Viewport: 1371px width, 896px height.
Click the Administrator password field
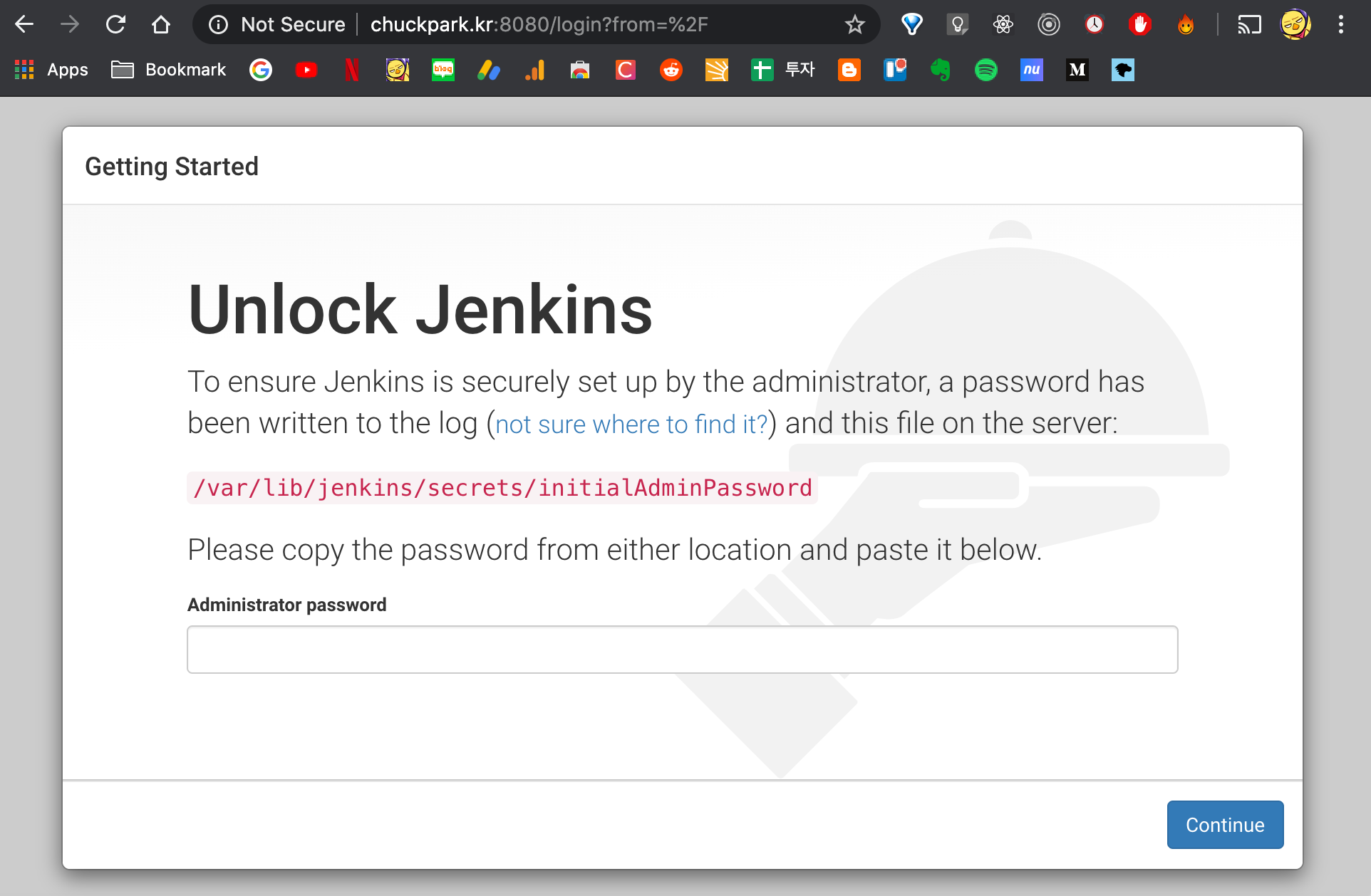tap(682, 650)
